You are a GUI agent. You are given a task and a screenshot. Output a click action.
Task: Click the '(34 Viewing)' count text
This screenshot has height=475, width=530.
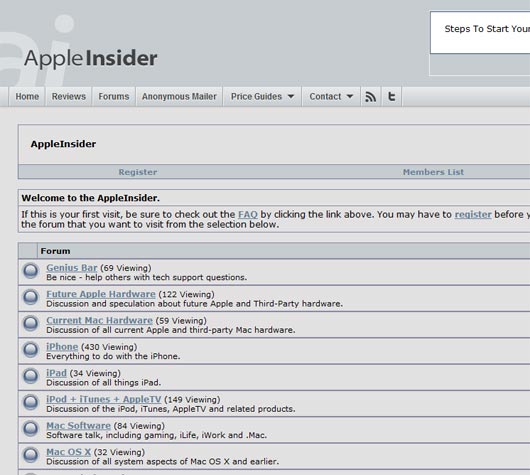pos(95,373)
